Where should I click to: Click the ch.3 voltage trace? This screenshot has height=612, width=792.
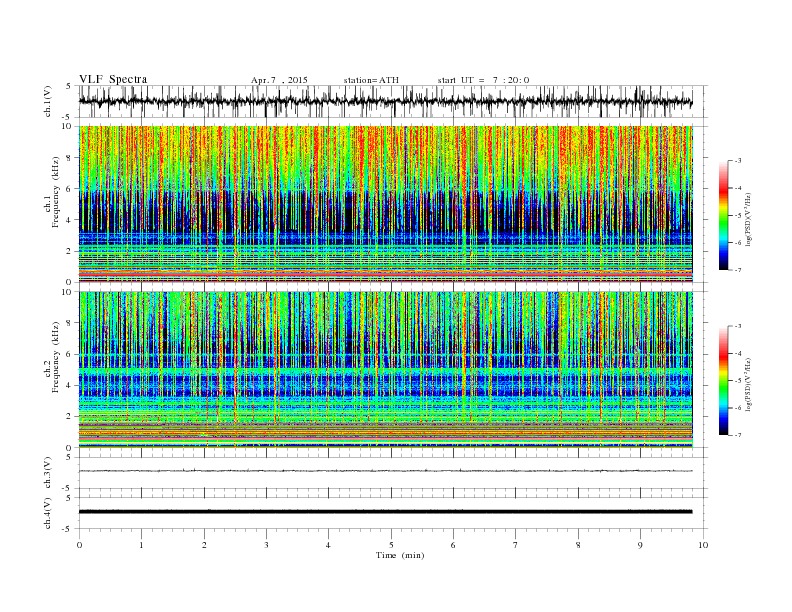(x=386, y=471)
